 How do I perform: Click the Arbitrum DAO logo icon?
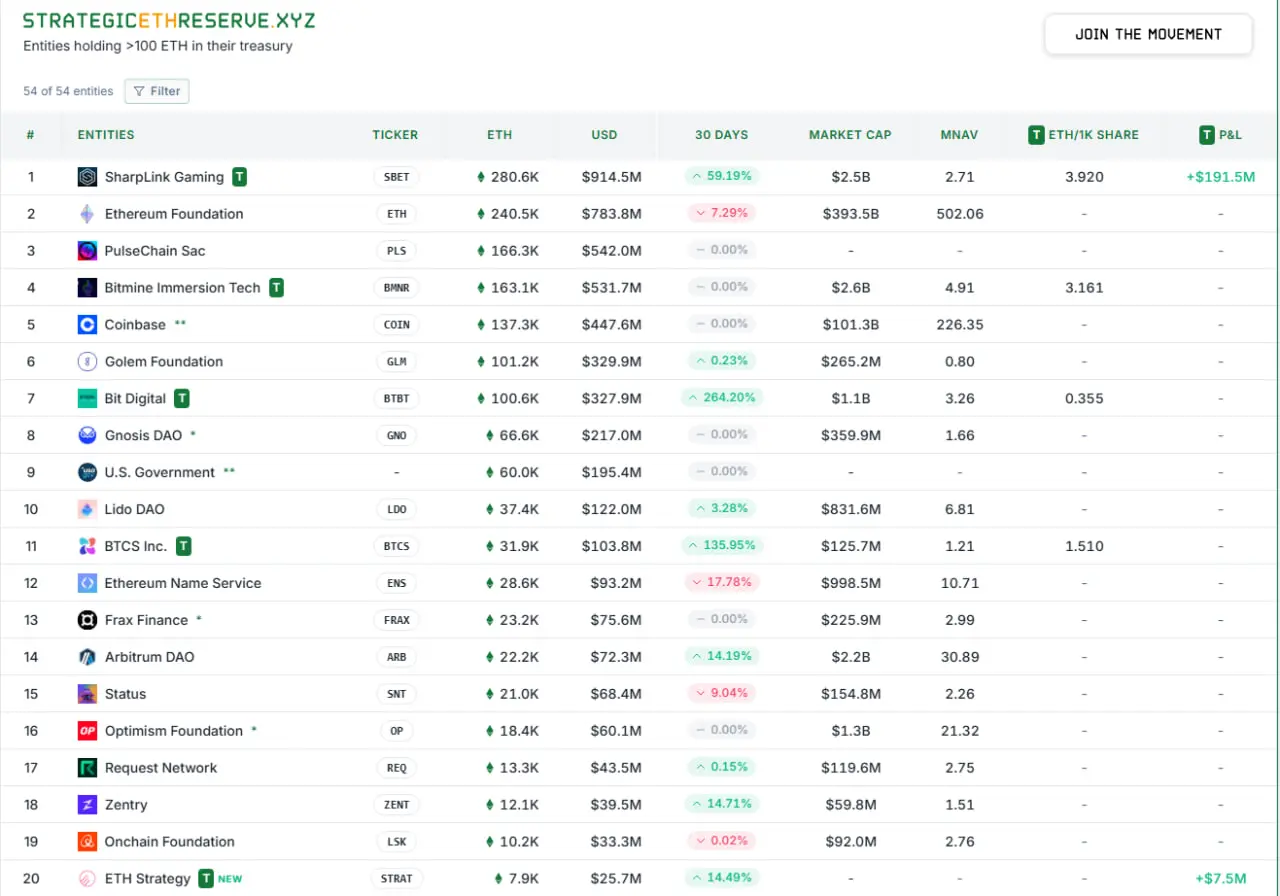tap(87, 657)
